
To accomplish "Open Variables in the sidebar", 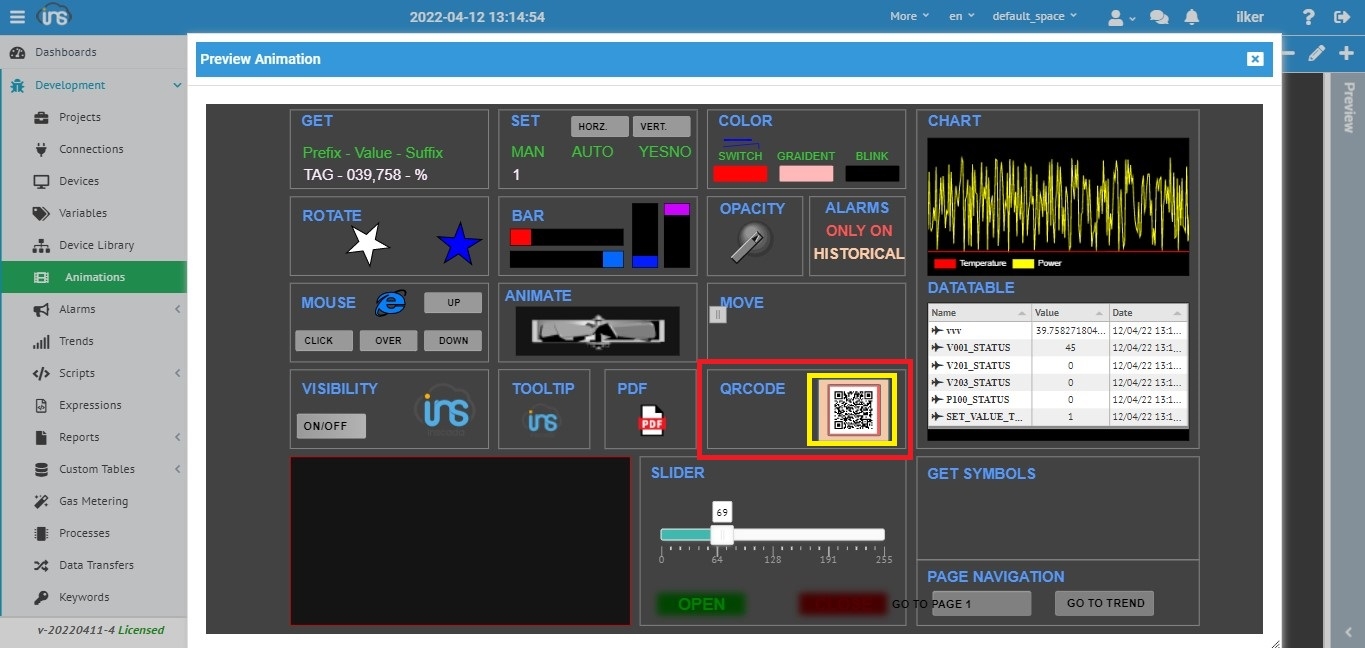I will click(x=83, y=213).
